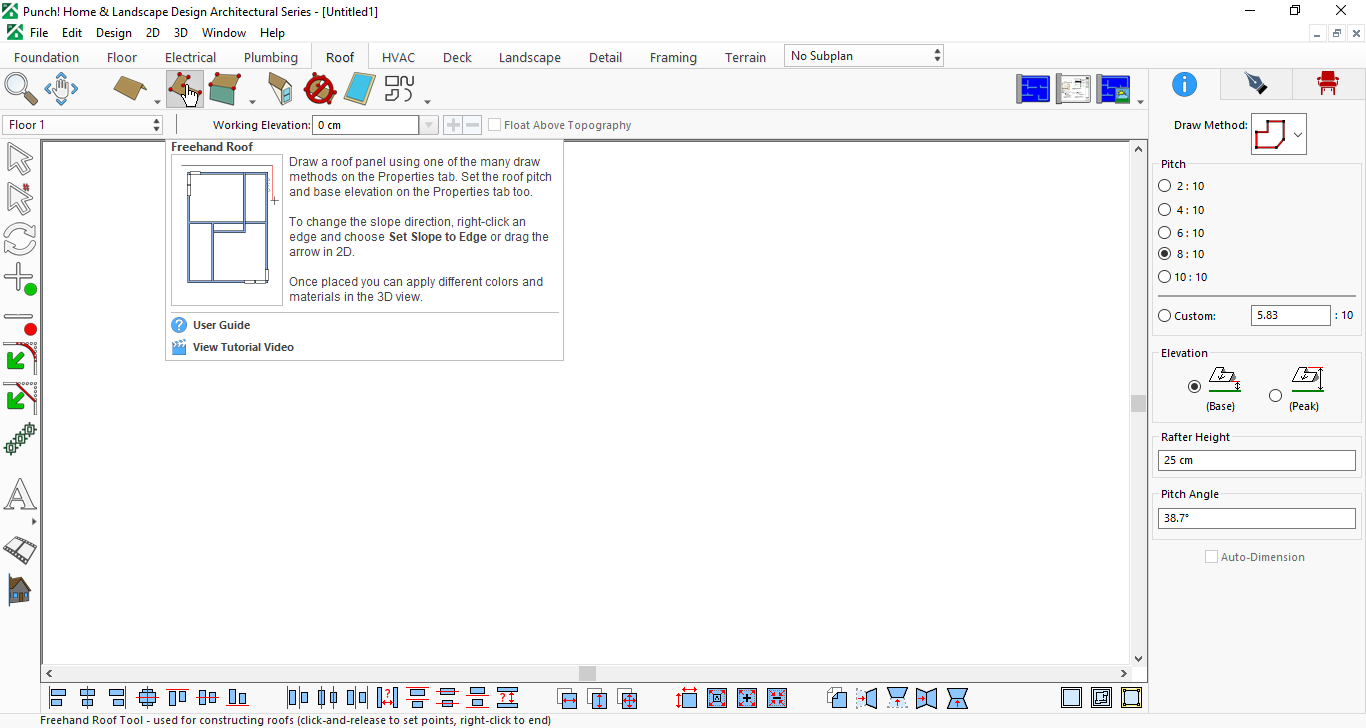Open the User Guide link
The width and height of the screenshot is (1366, 728).
(221, 325)
